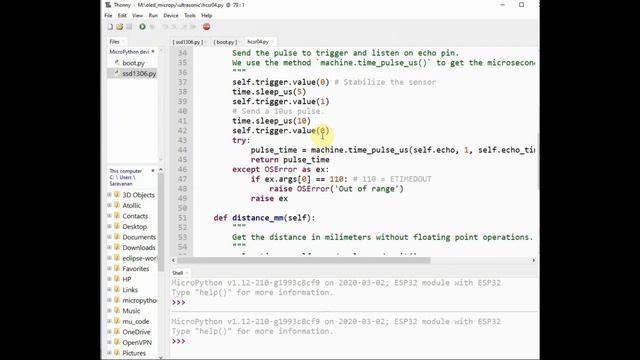640x360 pixels.
Task: Click "raise OSError('Out of range')" line
Action: pos(336,189)
